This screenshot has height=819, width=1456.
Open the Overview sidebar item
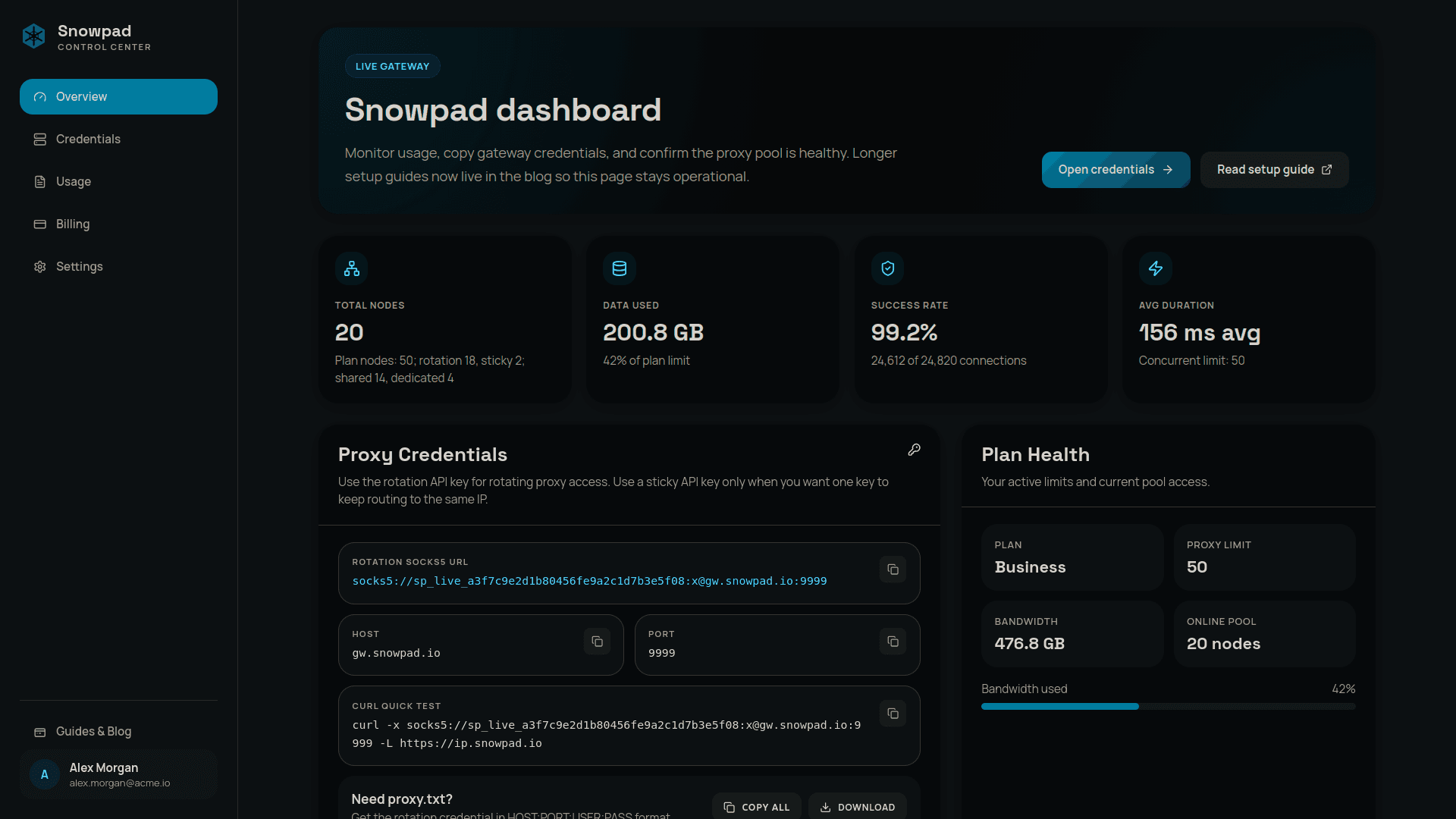(118, 96)
